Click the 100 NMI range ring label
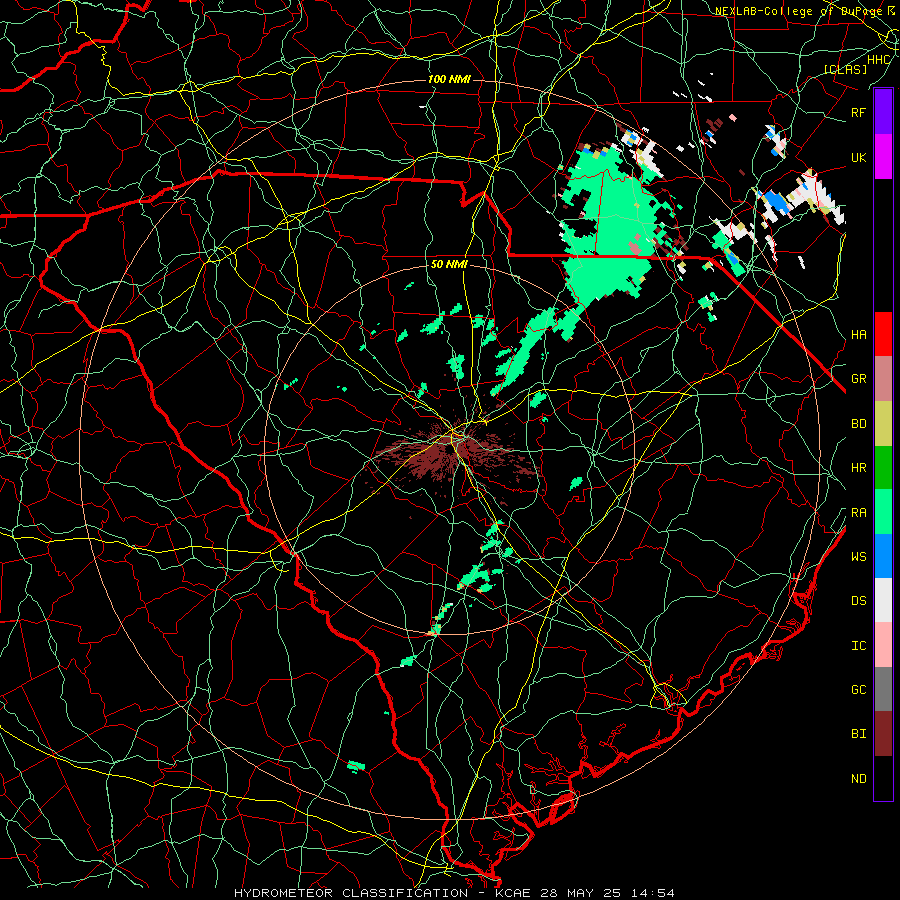Viewport: 900px width, 900px height. coord(449,79)
